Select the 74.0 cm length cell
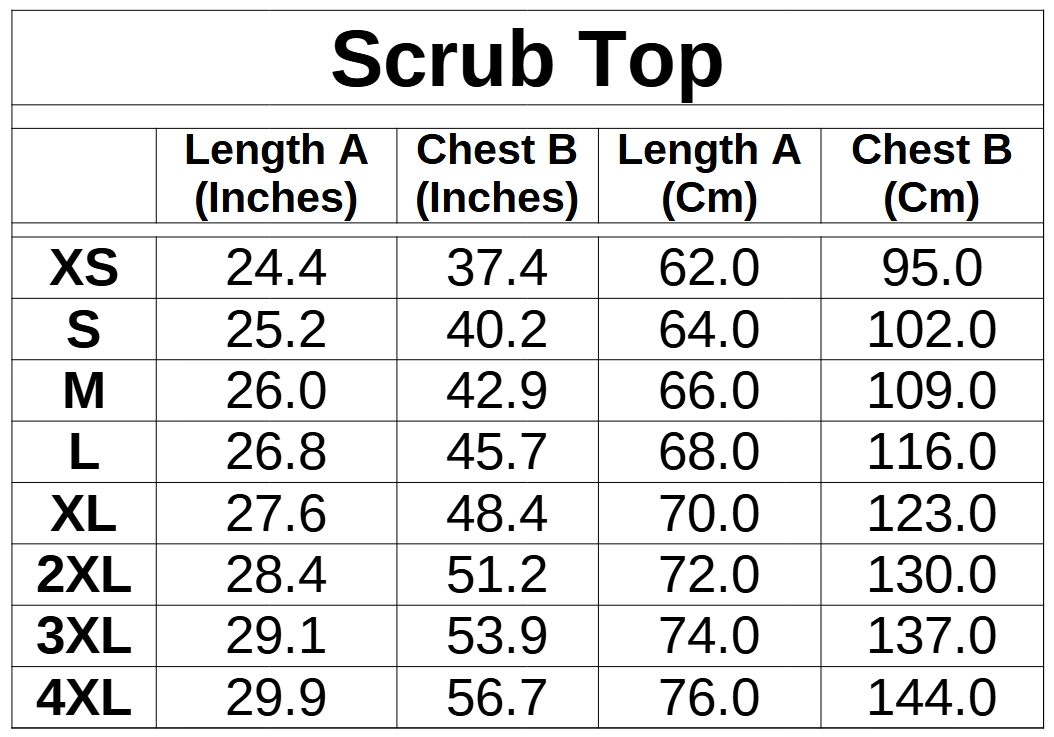This screenshot has height=737, width=1054. tap(709, 637)
